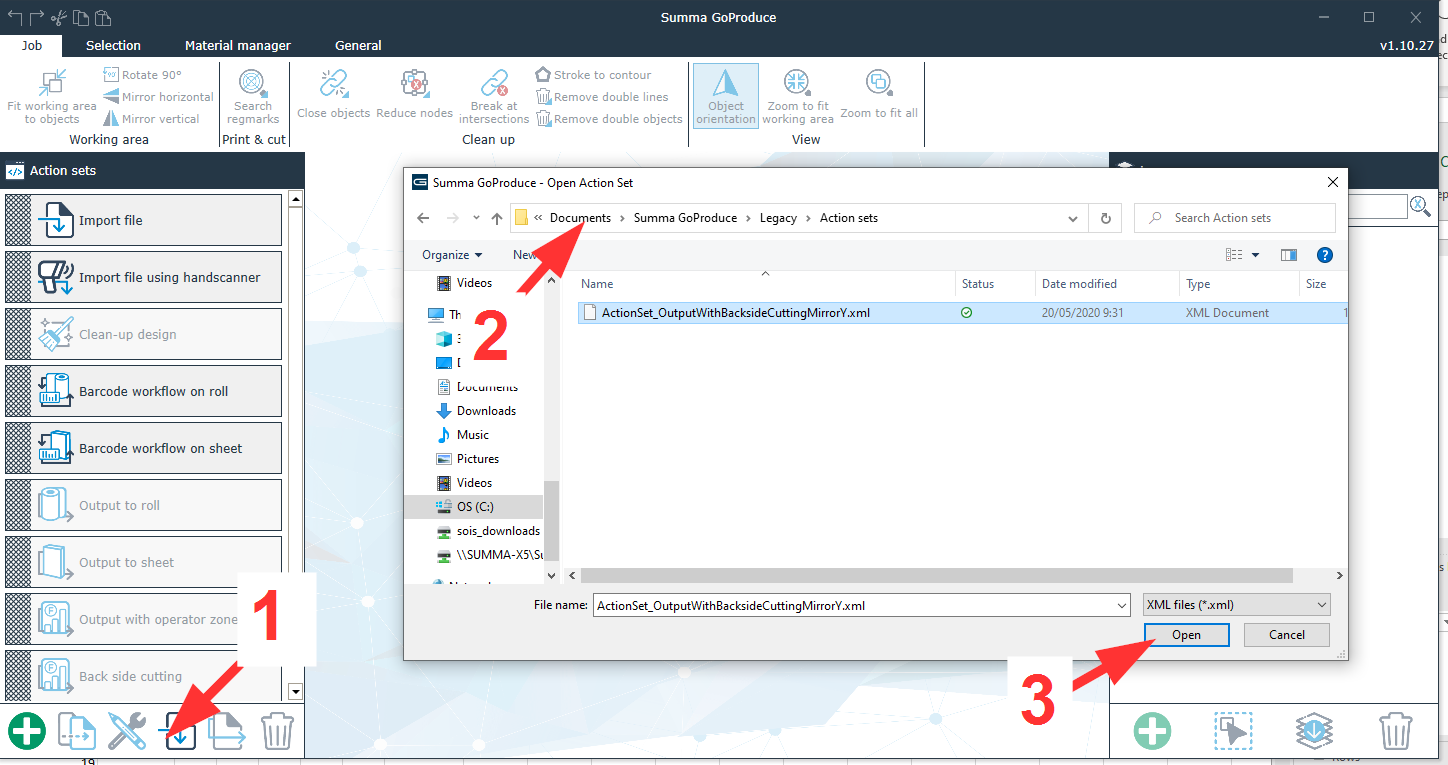Open the Material manager tab
This screenshot has width=1448, height=765.
tap(238, 45)
